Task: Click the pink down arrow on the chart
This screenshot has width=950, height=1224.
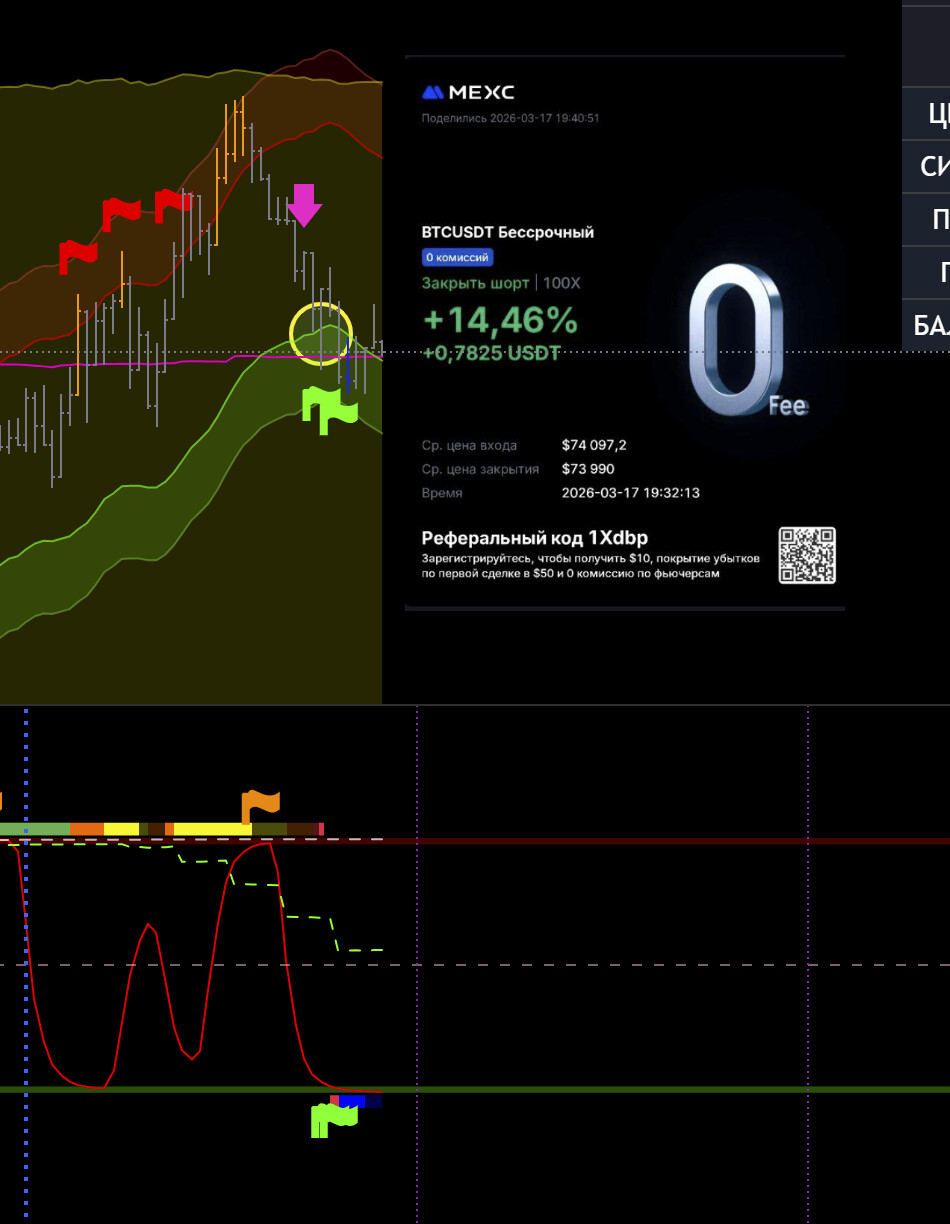Action: coord(304,204)
